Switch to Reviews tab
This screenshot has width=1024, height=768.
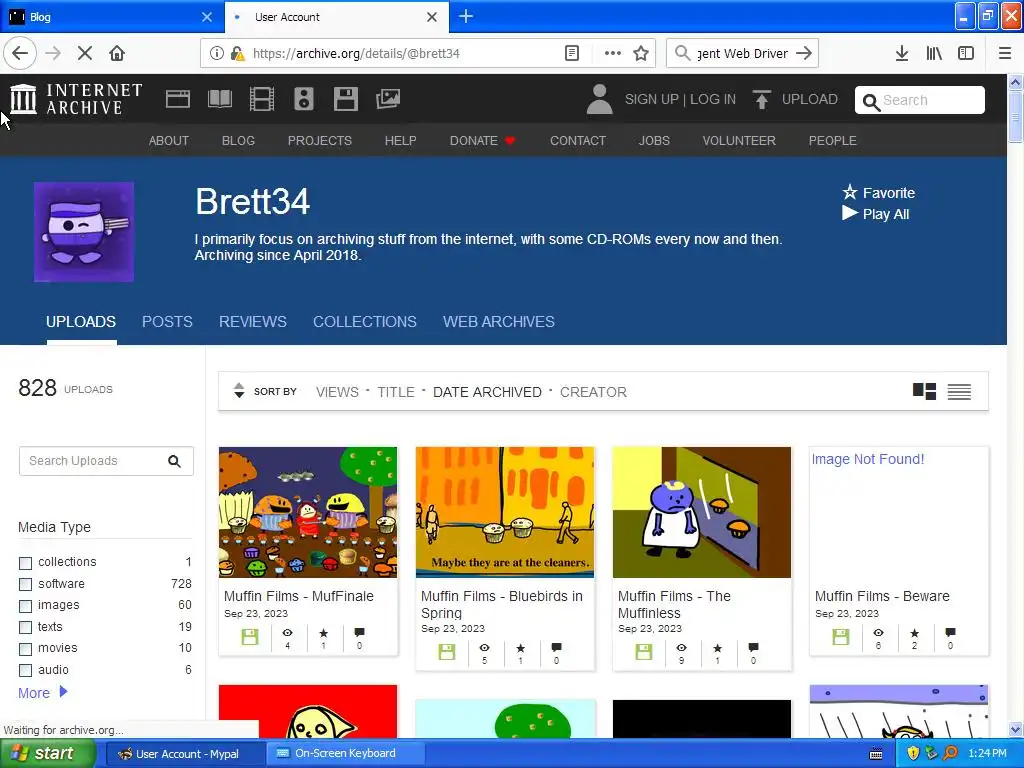coord(253,321)
